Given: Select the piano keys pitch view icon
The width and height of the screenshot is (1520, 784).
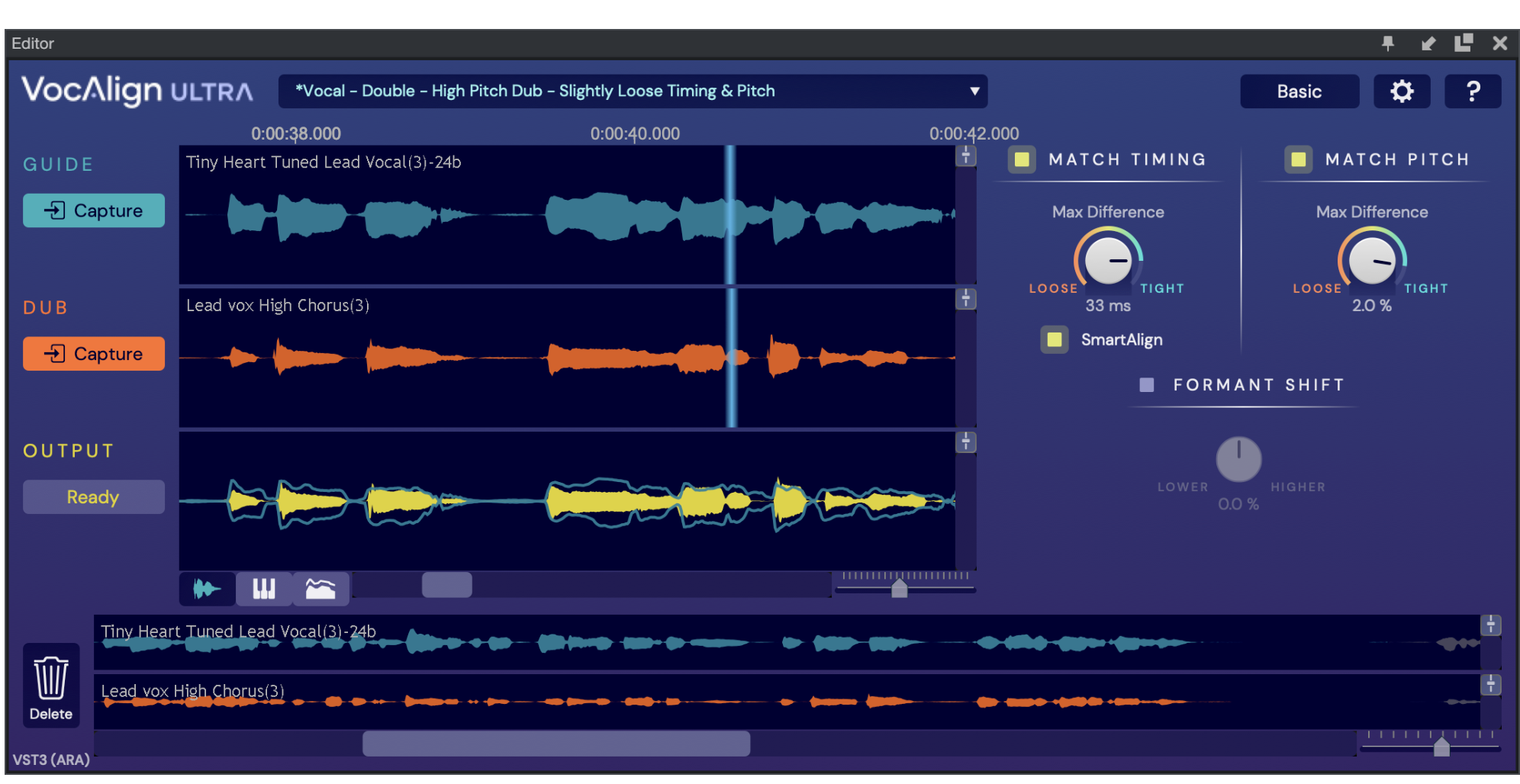Looking at the screenshot, I should 264,589.
